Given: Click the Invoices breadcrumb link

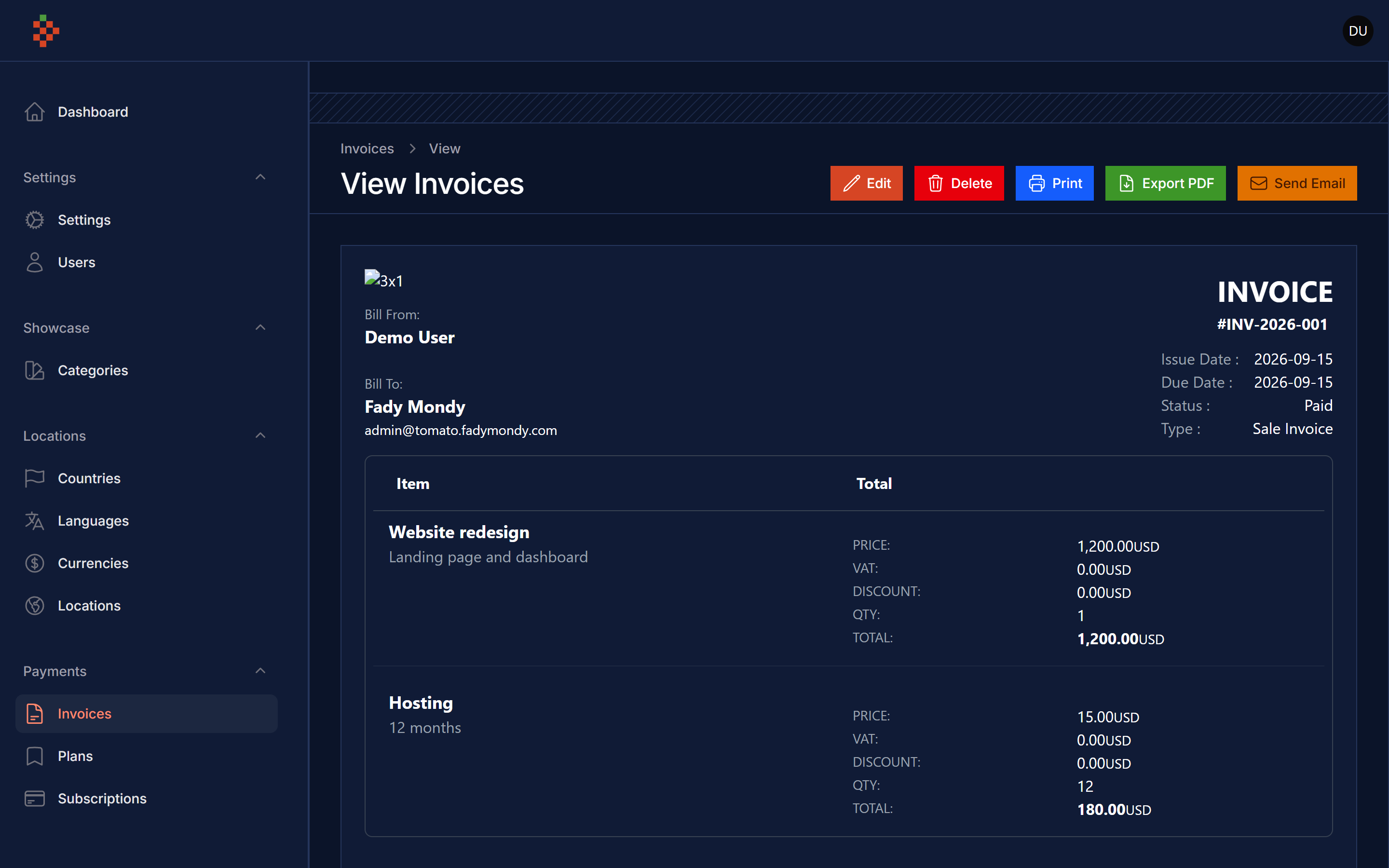Looking at the screenshot, I should (367, 149).
